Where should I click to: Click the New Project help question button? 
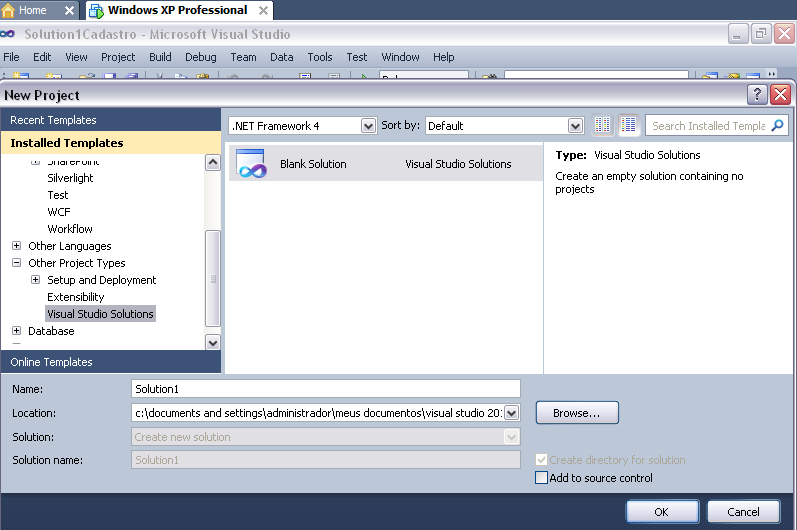coord(757,95)
